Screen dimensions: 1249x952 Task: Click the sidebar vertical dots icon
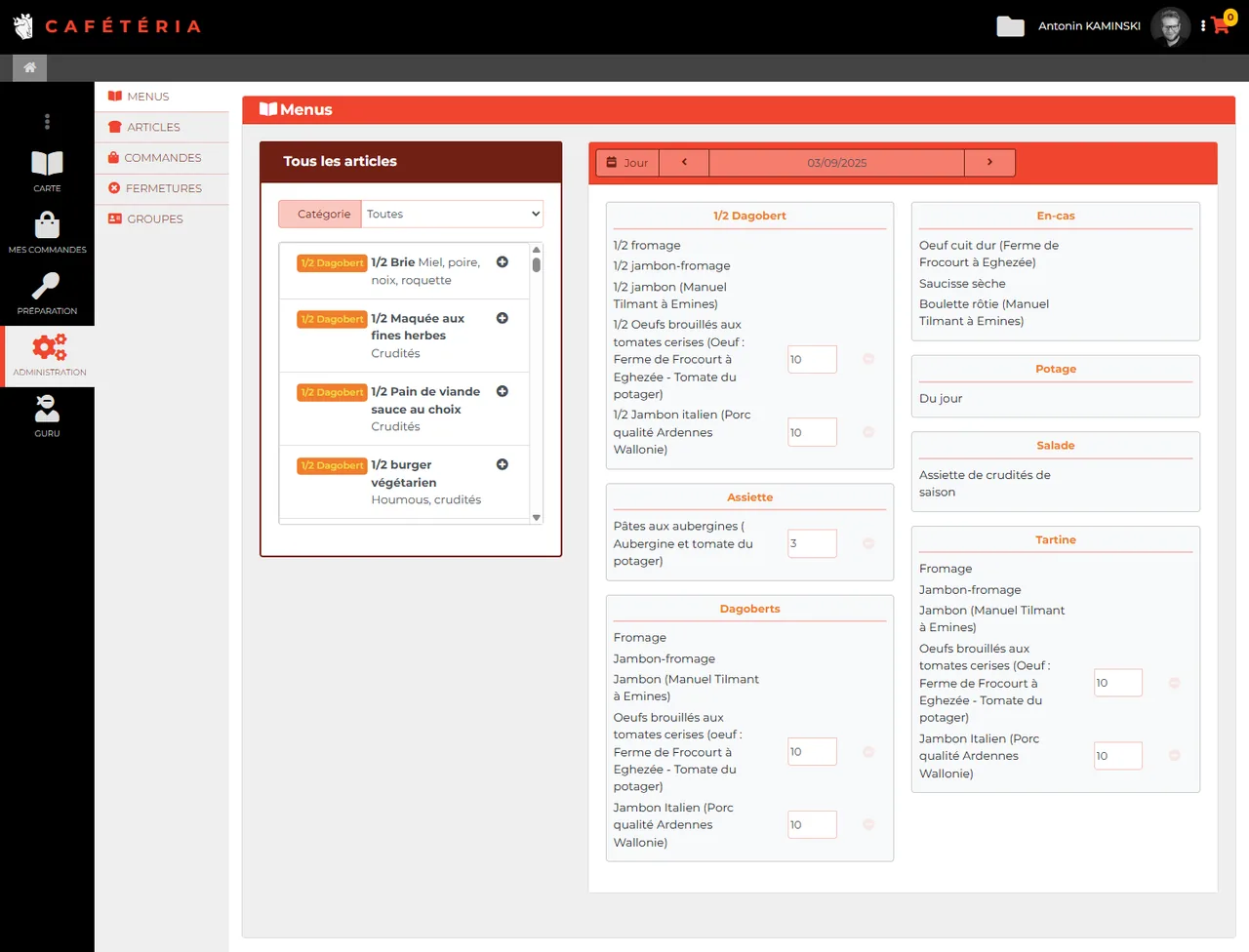pos(47,122)
